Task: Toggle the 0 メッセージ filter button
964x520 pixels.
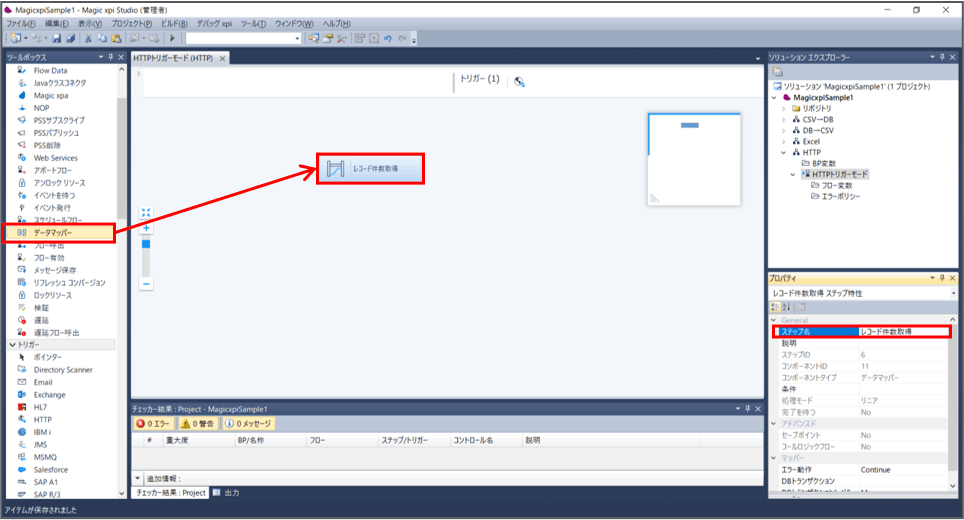Action: point(248,424)
